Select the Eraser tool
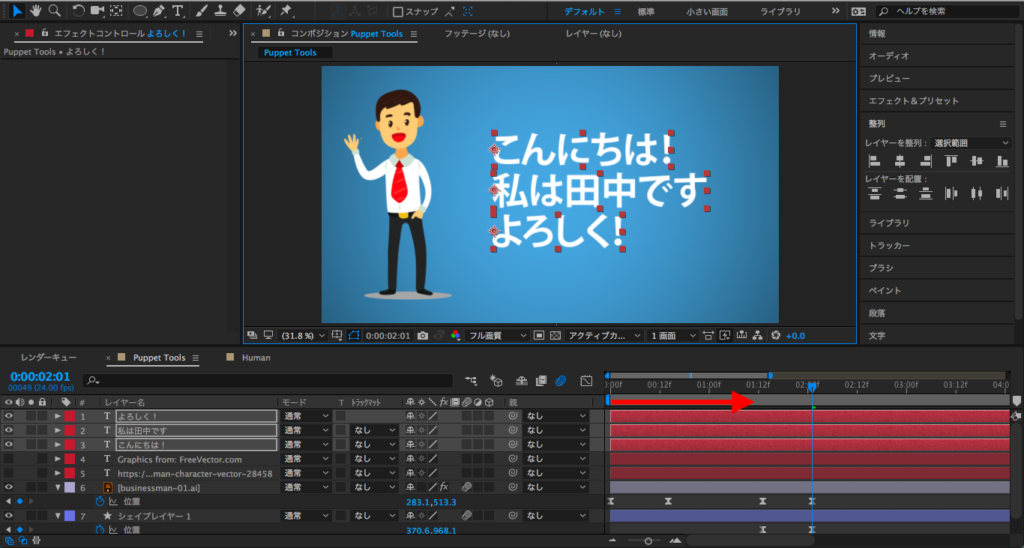This screenshot has width=1024, height=548. (238, 11)
